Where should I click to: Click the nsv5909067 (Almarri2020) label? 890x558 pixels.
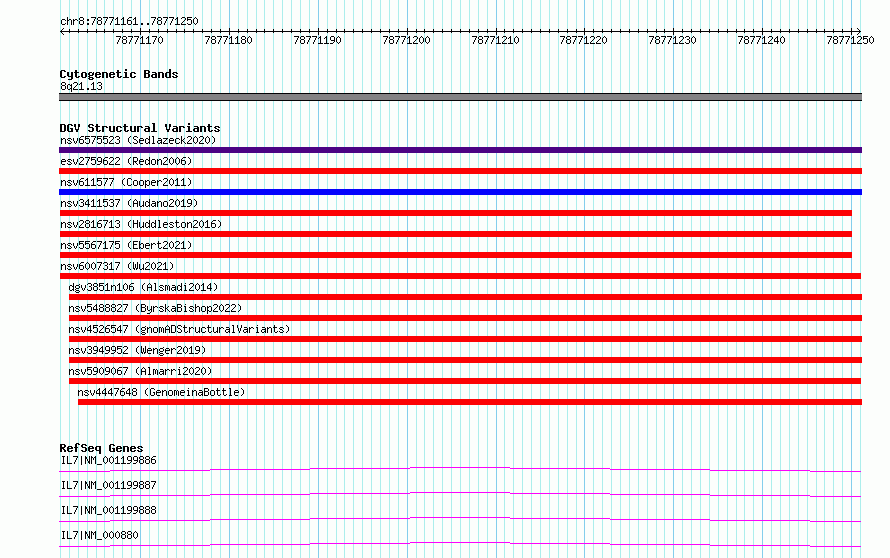pyautogui.click(x=140, y=371)
